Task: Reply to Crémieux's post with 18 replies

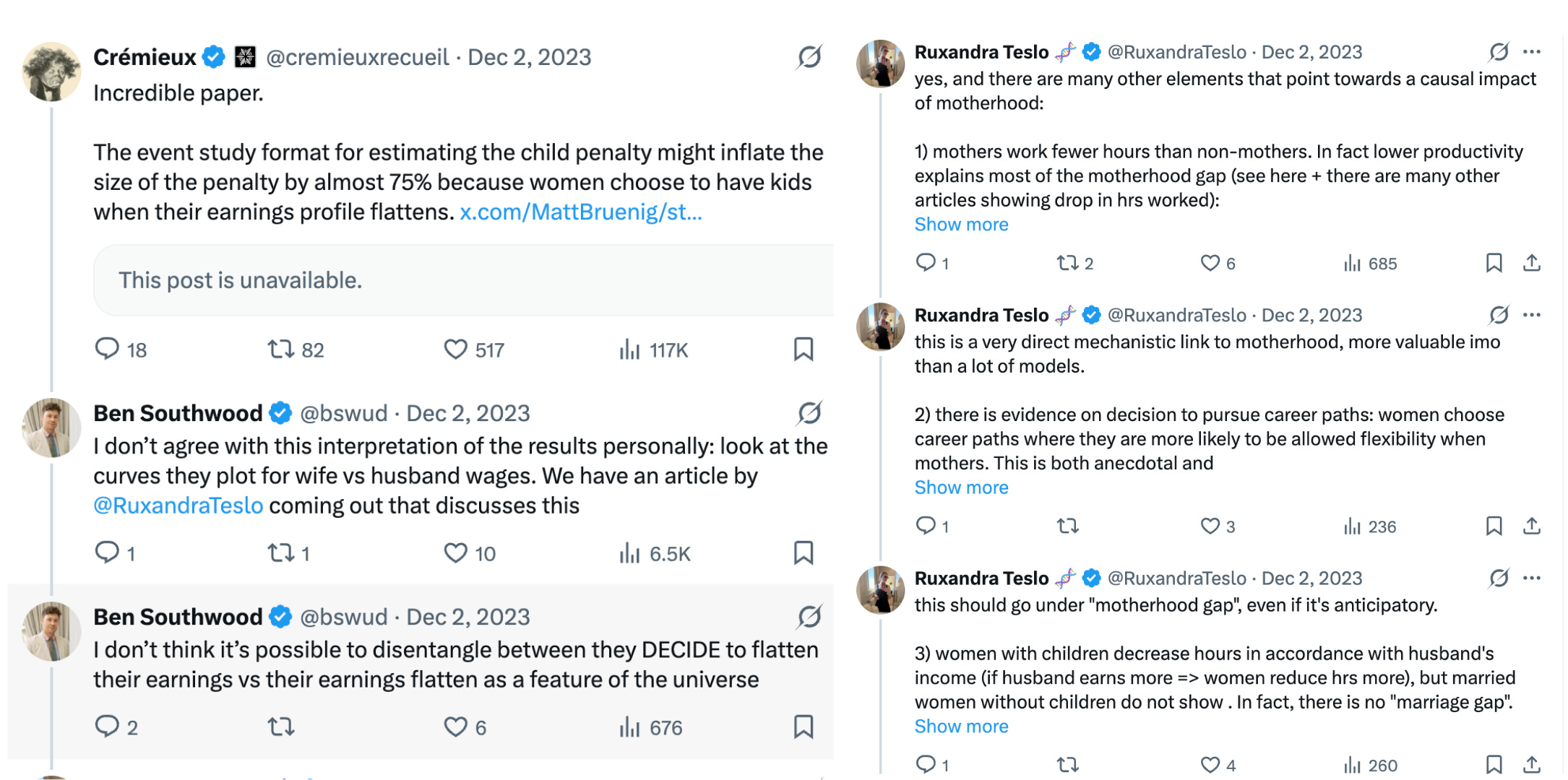Action: click(107, 350)
